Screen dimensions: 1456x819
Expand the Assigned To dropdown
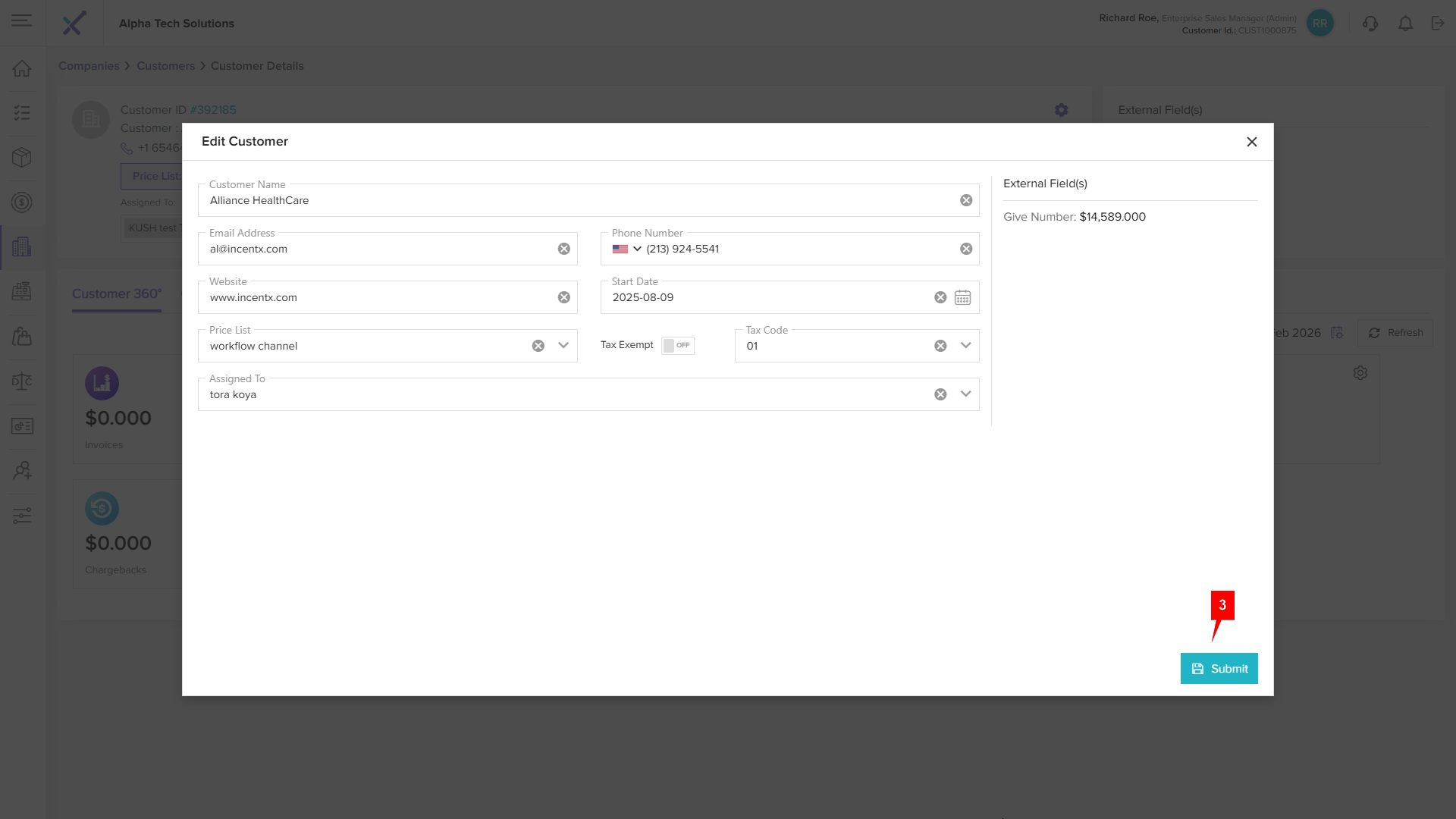[x=965, y=394]
